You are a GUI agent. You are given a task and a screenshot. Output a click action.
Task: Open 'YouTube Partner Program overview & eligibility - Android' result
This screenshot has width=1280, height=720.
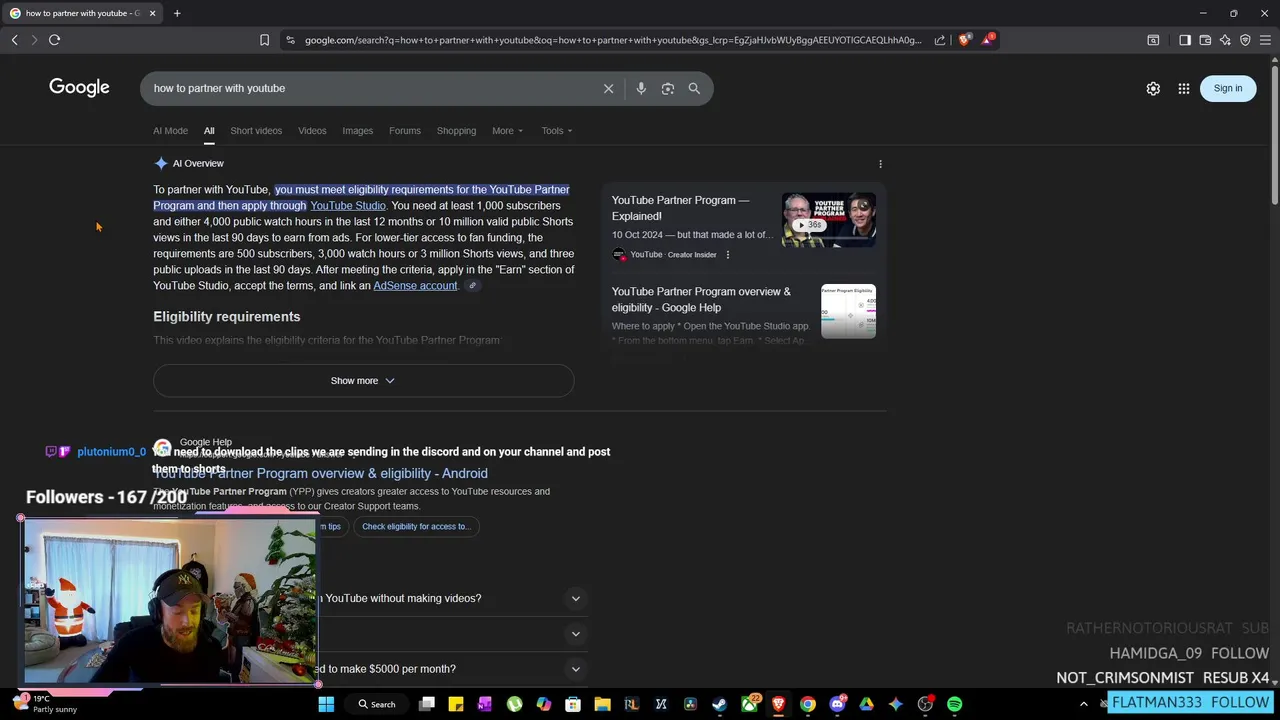(320, 473)
